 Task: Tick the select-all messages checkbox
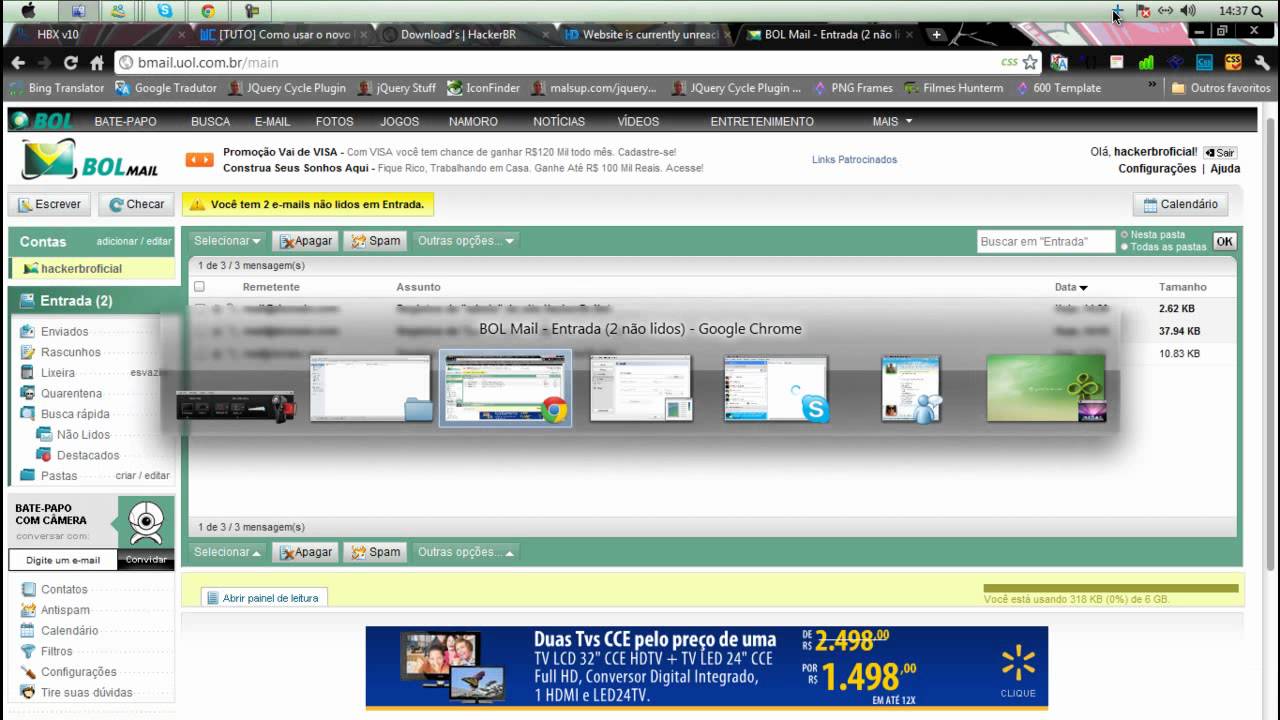[x=199, y=287]
